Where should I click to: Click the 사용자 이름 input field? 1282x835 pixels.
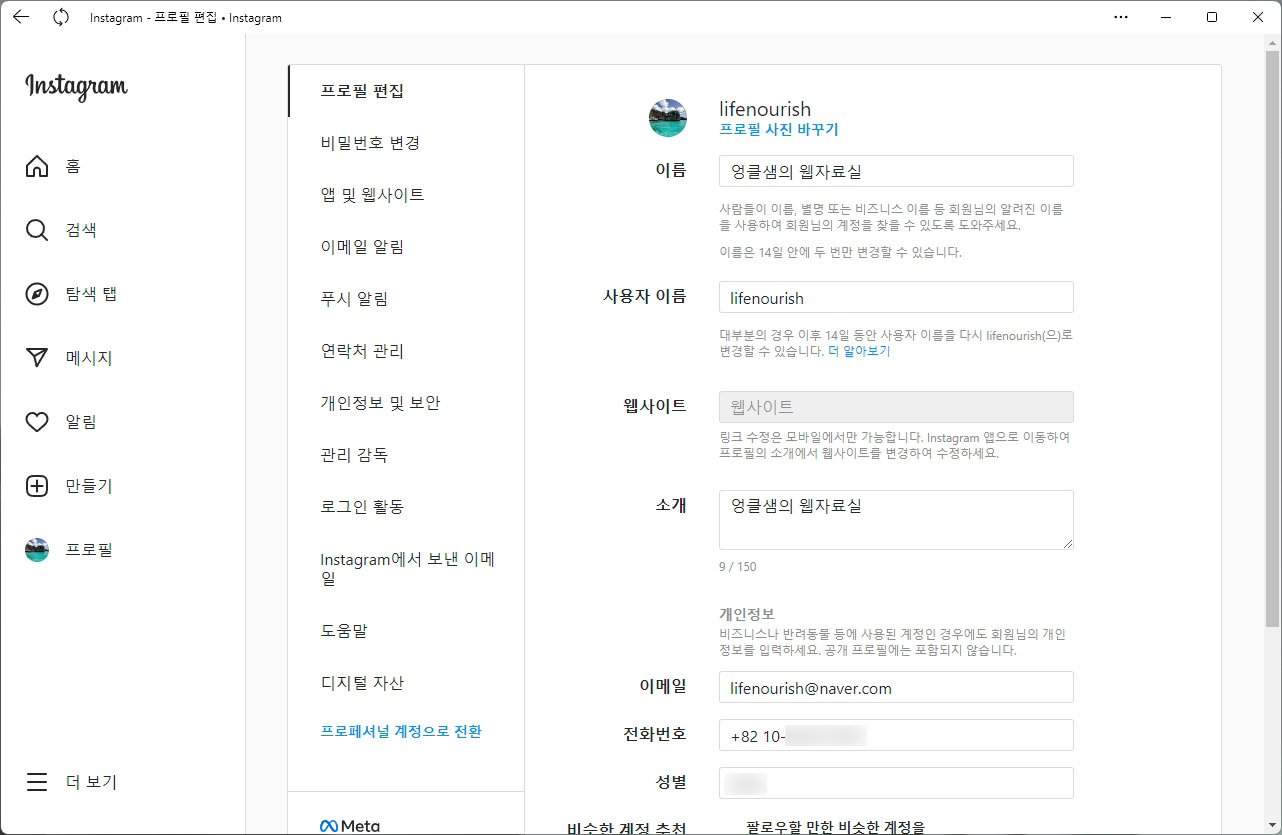click(896, 298)
